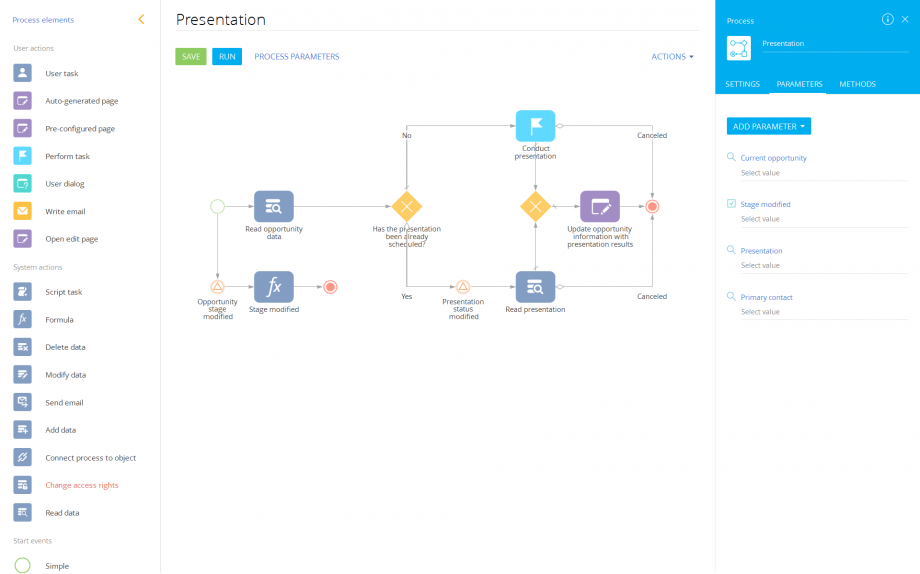920x574 pixels.
Task: Click the 'Presentation' diagram title
Action: (x=221, y=19)
